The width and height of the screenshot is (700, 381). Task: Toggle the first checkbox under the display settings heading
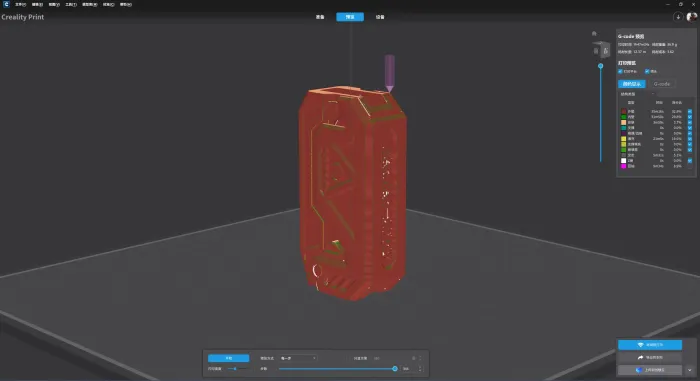(x=620, y=71)
